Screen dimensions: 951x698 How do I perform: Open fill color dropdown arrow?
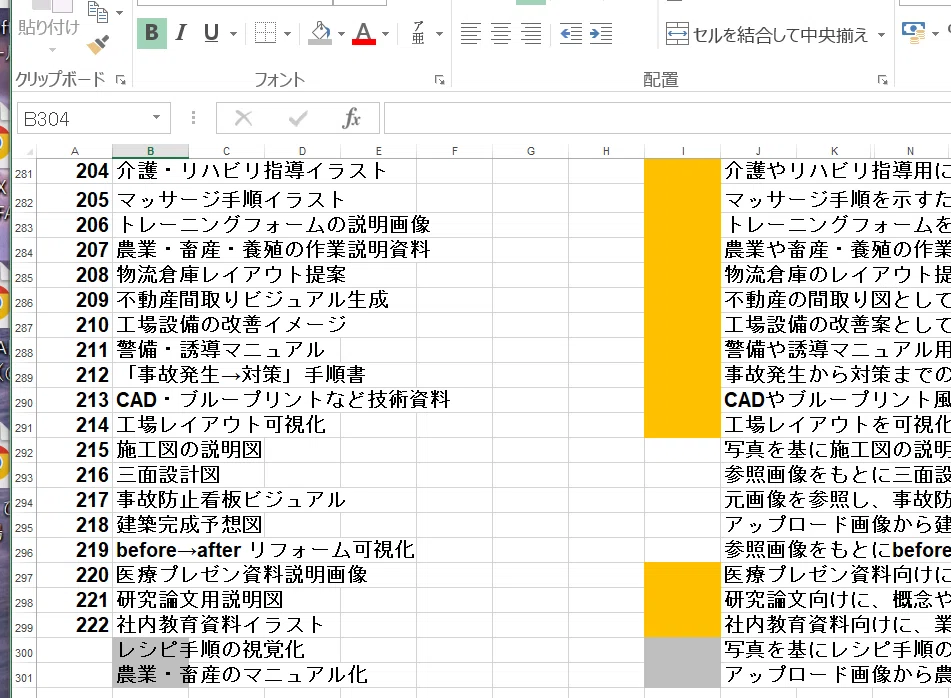pyautogui.click(x=341, y=34)
